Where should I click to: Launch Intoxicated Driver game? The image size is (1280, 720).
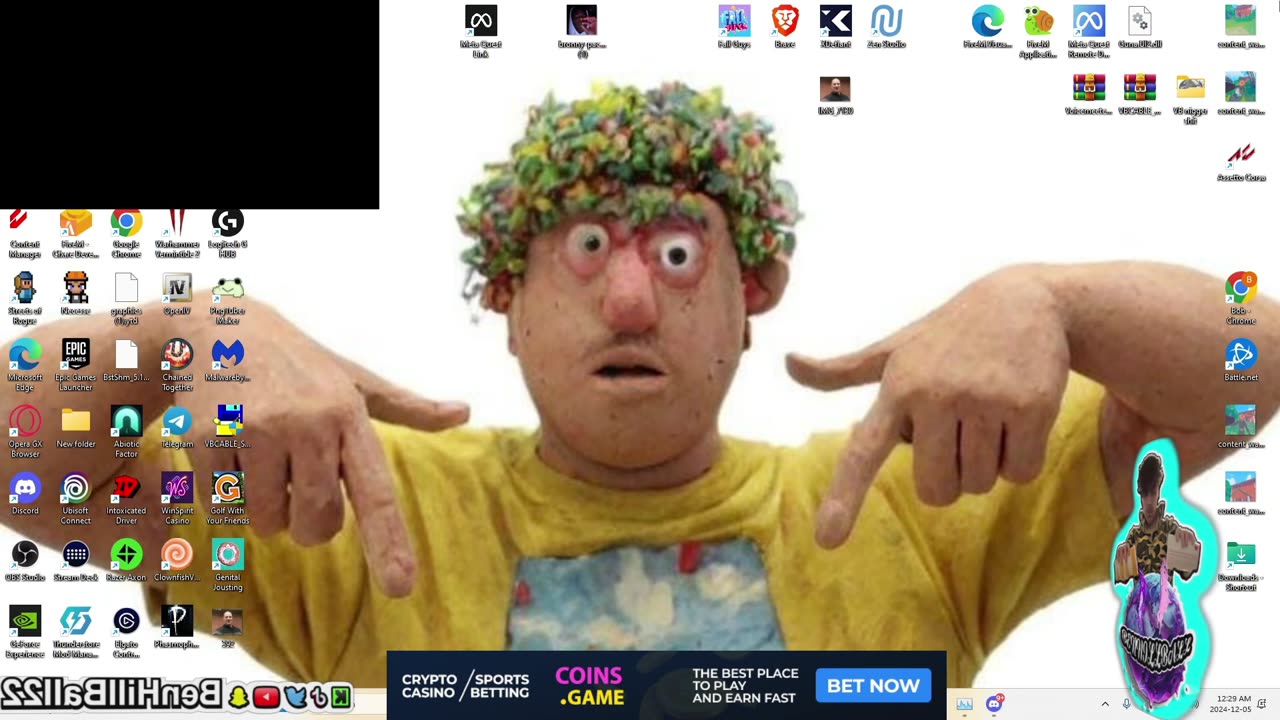tap(126, 498)
